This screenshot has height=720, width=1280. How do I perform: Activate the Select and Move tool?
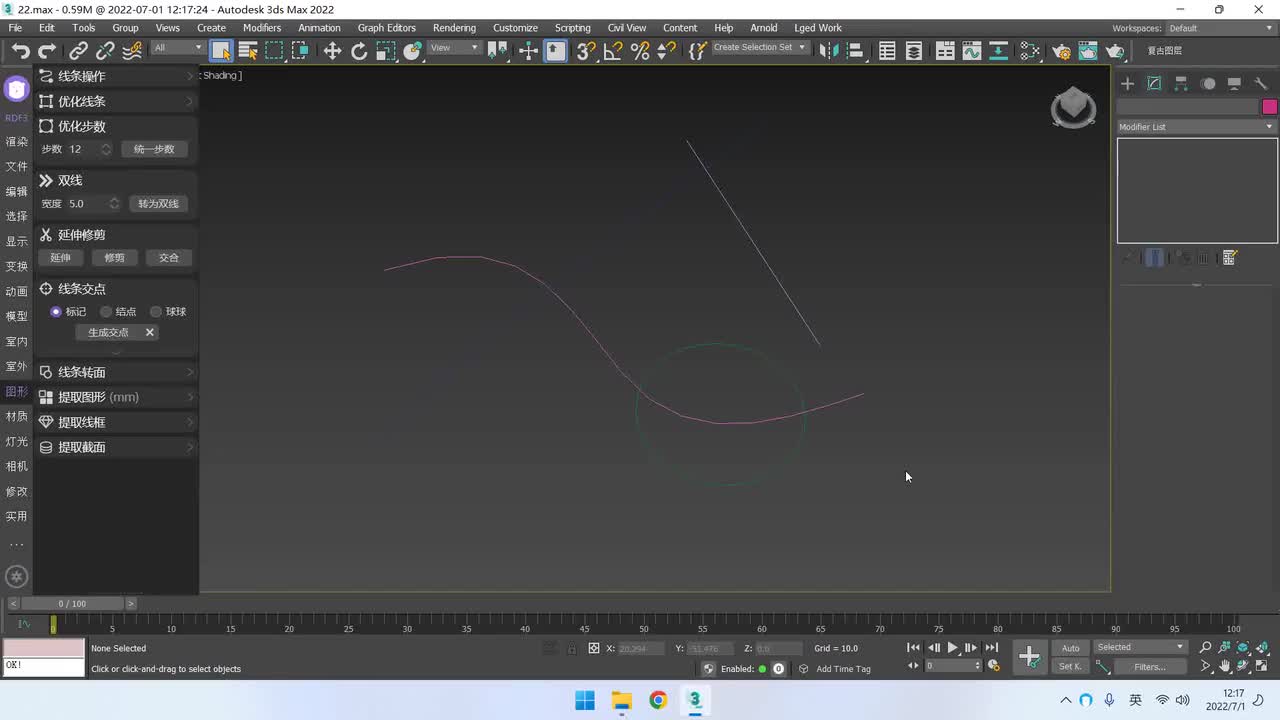[332, 51]
